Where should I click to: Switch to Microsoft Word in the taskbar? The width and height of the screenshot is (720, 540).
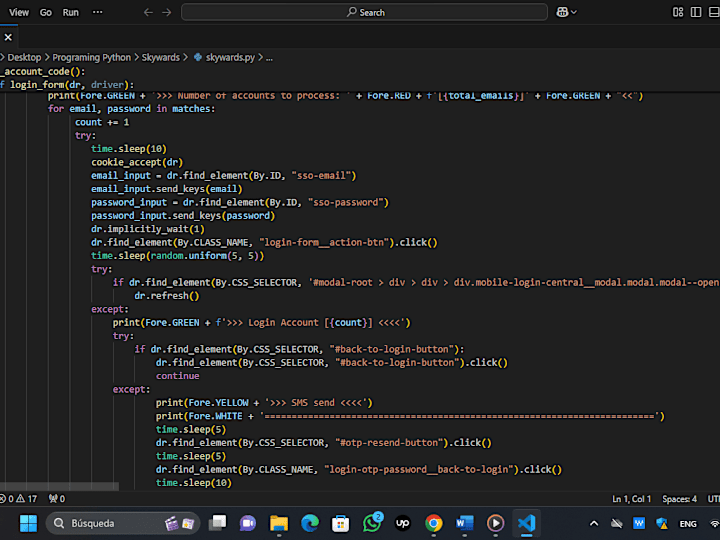(x=465, y=523)
